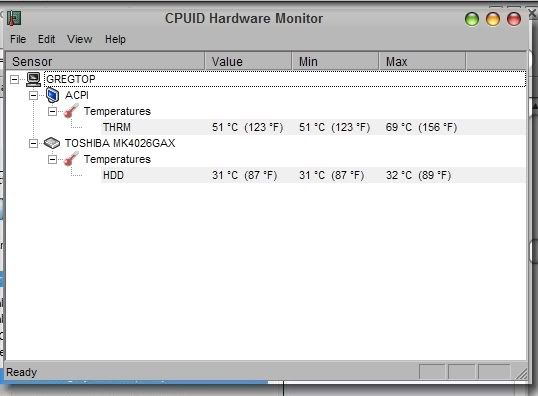Click HDD min value 31 °C (87 °F)
Viewport: 538px width, 396px height.
[x=331, y=175]
